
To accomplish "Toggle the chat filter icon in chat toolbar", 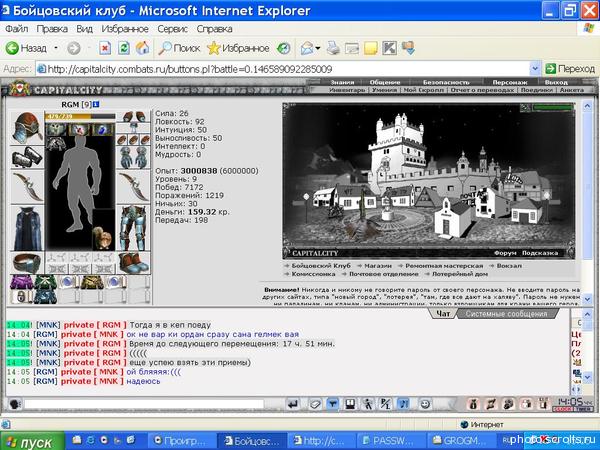I will tap(333, 404).
